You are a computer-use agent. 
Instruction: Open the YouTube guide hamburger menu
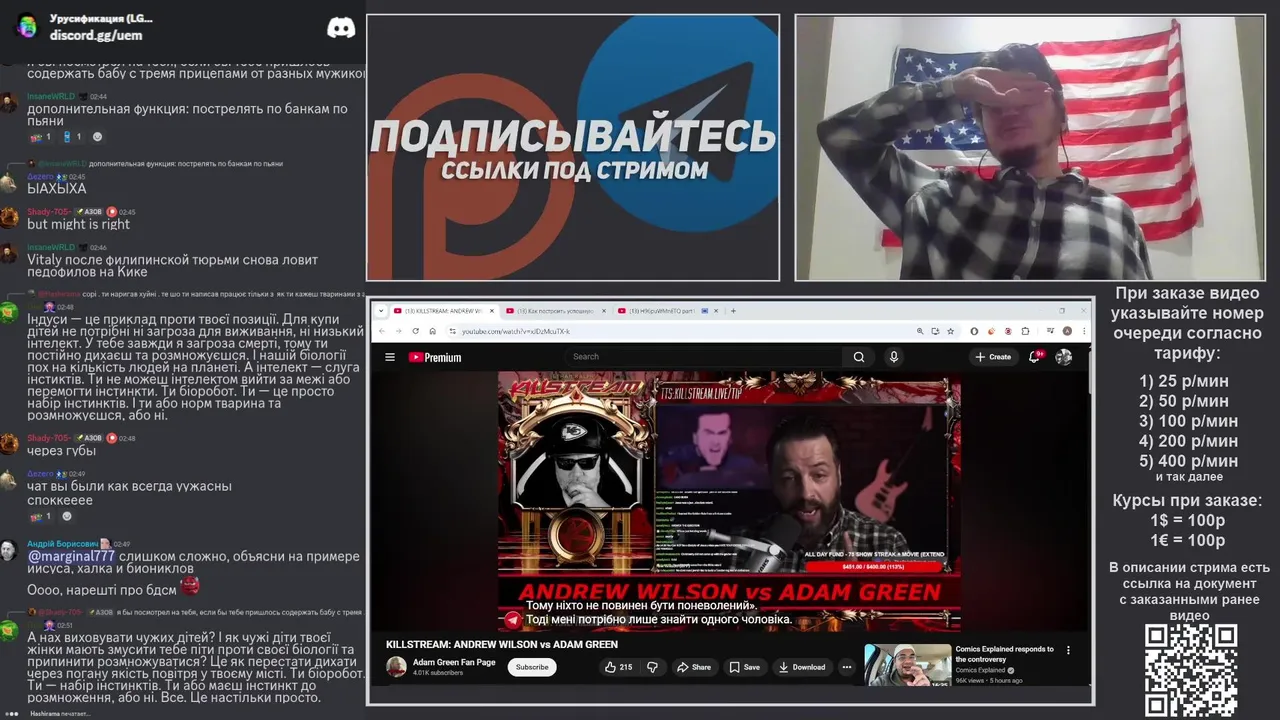[390, 357]
